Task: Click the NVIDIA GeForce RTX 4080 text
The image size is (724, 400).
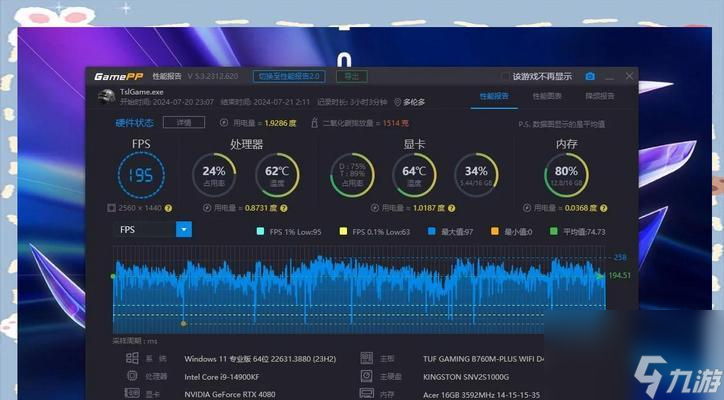Action: click(x=230, y=394)
